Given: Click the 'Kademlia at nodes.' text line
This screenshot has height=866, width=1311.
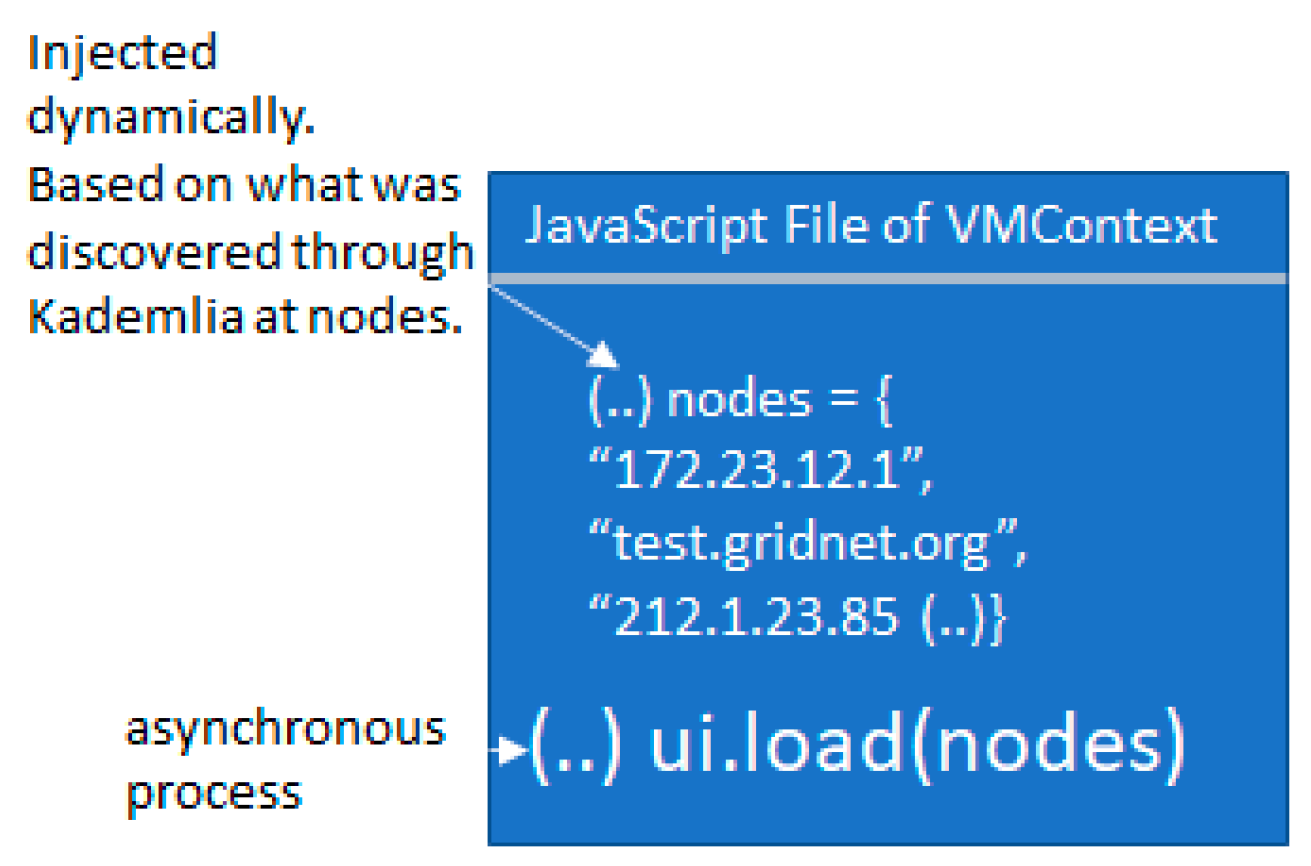Looking at the screenshot, I should click(243, 318).
